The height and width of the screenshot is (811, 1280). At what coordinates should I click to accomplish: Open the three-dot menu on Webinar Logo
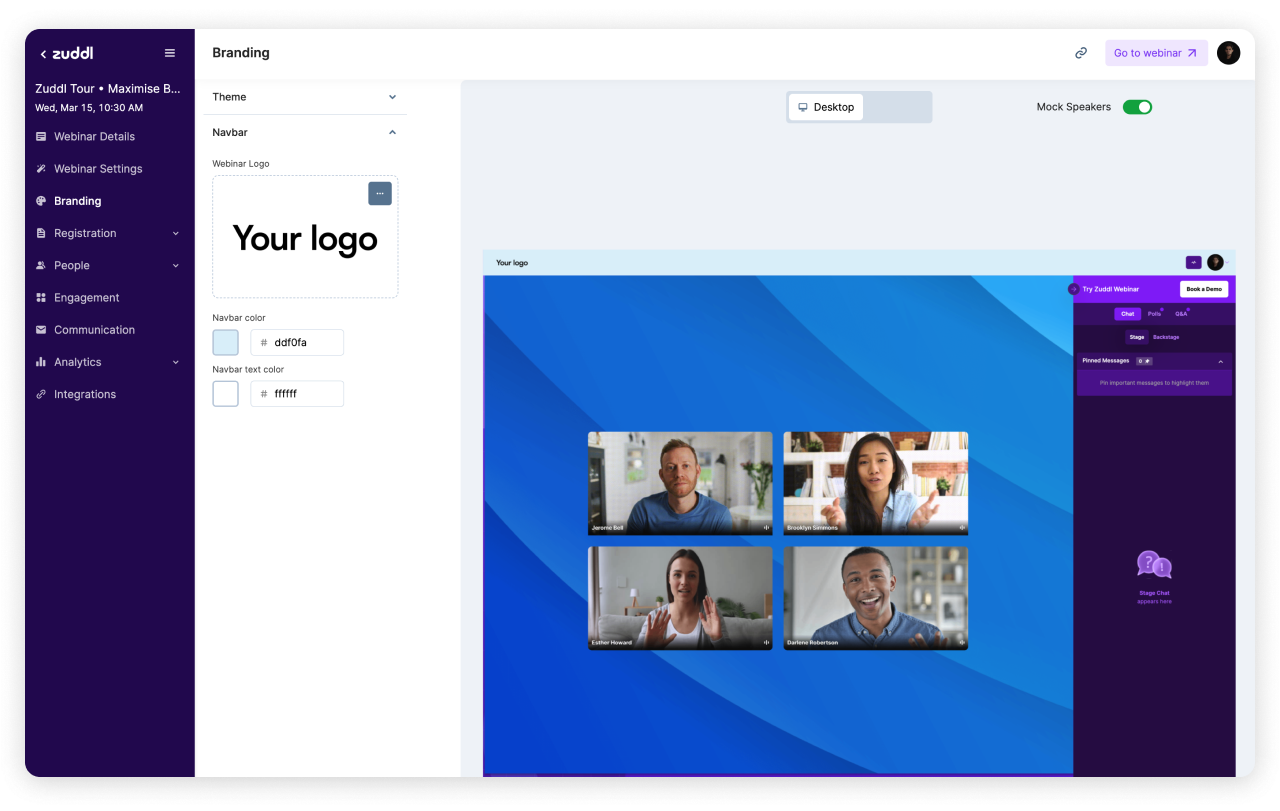coord(380,193)
